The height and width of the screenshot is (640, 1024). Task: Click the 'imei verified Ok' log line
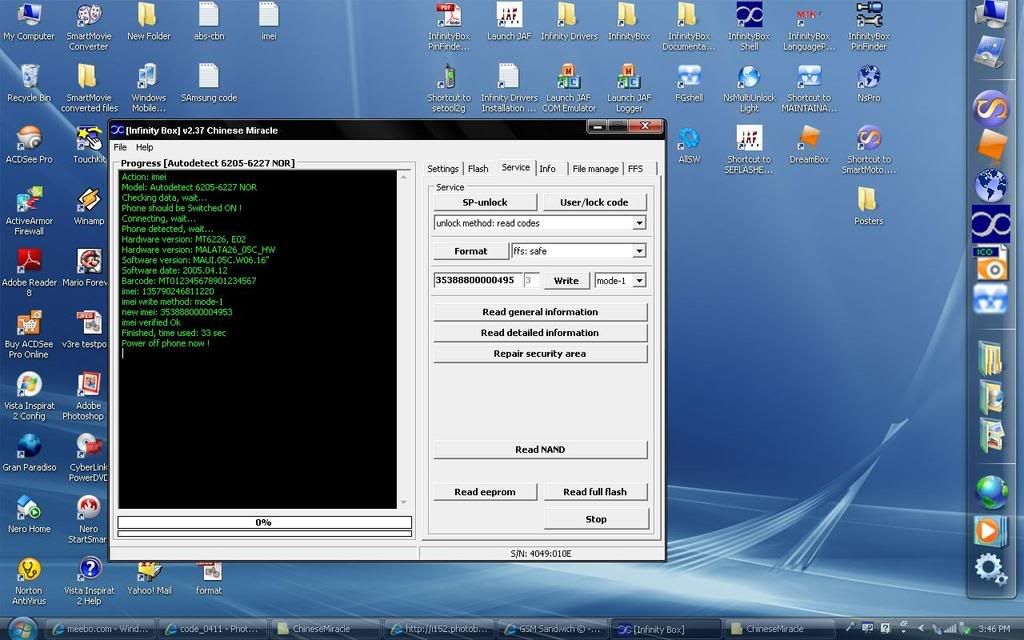152,323
